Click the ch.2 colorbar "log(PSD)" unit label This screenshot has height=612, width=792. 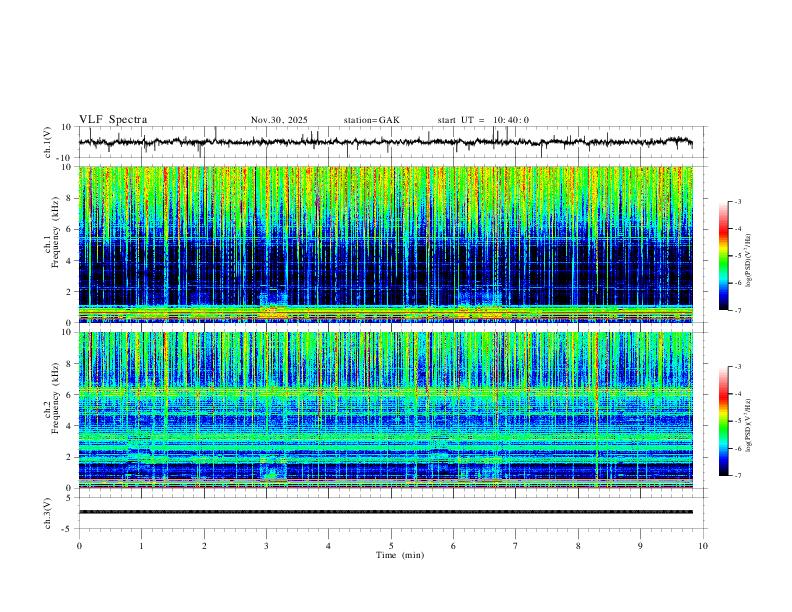749,425
